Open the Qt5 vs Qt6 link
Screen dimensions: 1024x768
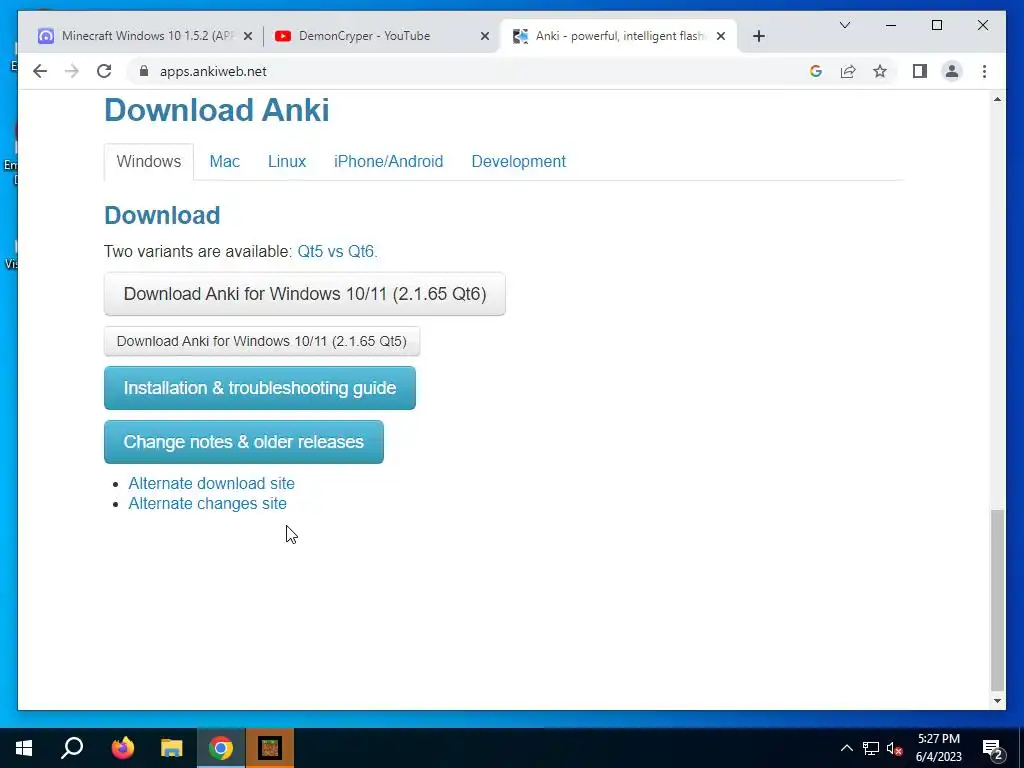(x=338, y=251)
